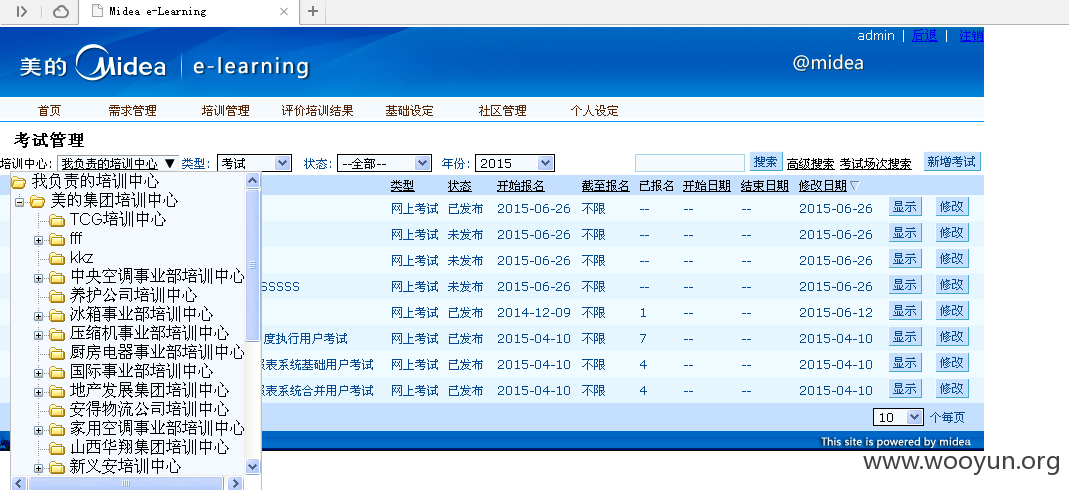
Task: Click the tree panel scroll right arrow
Action: pos(235,483)
